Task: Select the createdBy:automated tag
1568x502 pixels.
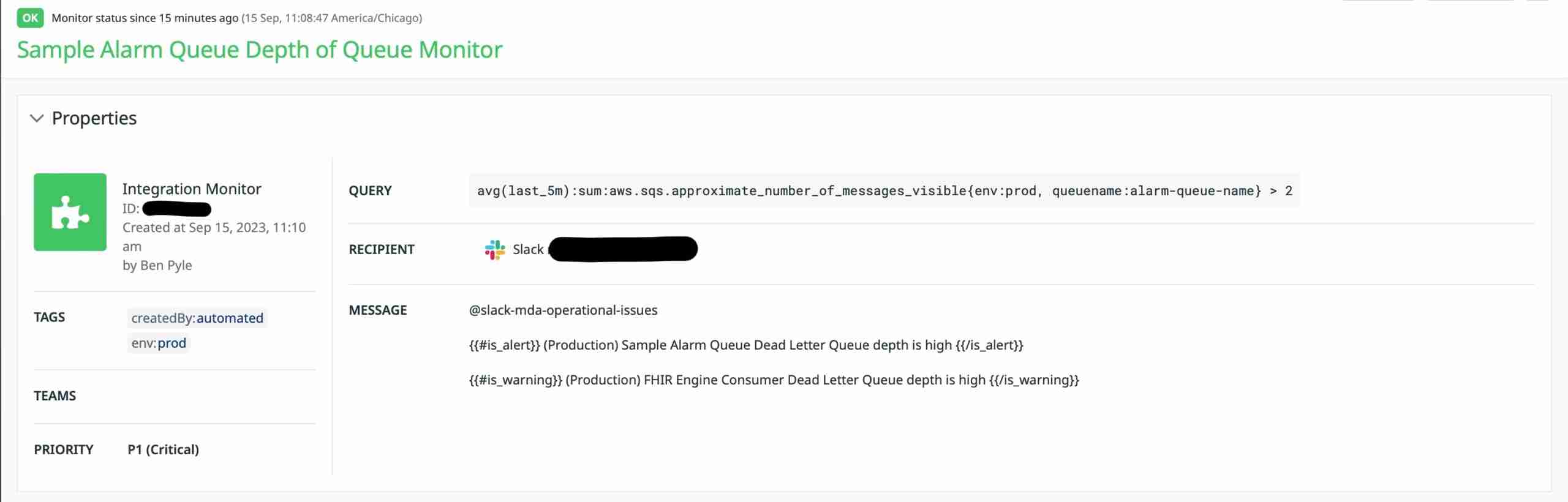Action: pos(197,318)
